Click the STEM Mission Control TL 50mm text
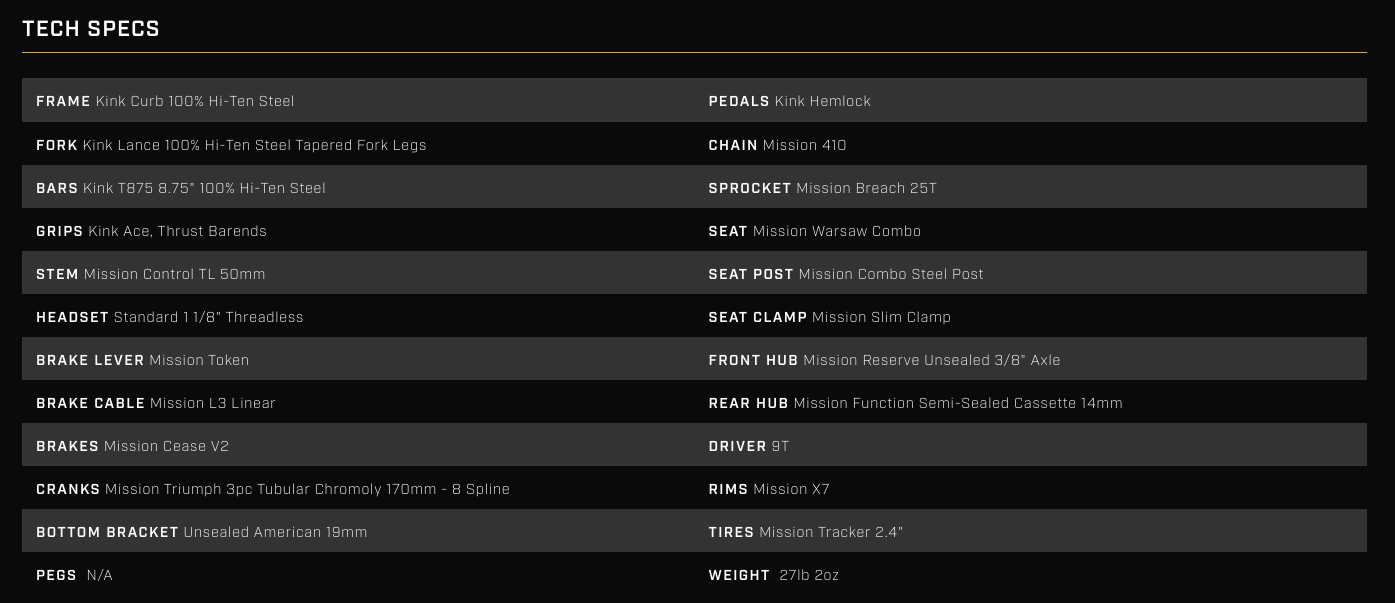Viewport: 1395px width, 603px height. pyautogui.click(x=151, y=274)
